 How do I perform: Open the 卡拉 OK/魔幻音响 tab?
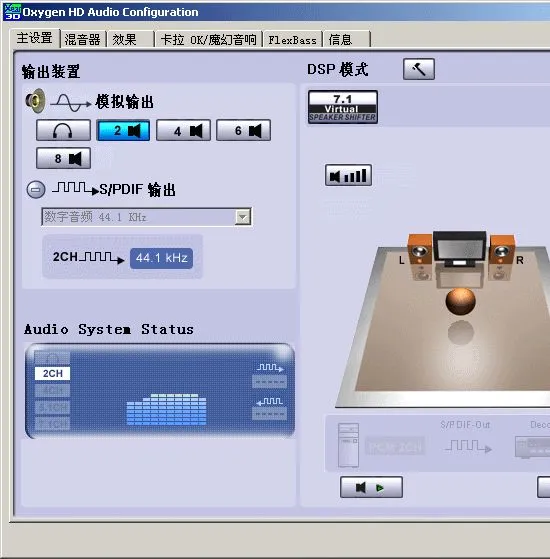pos(209,39)
